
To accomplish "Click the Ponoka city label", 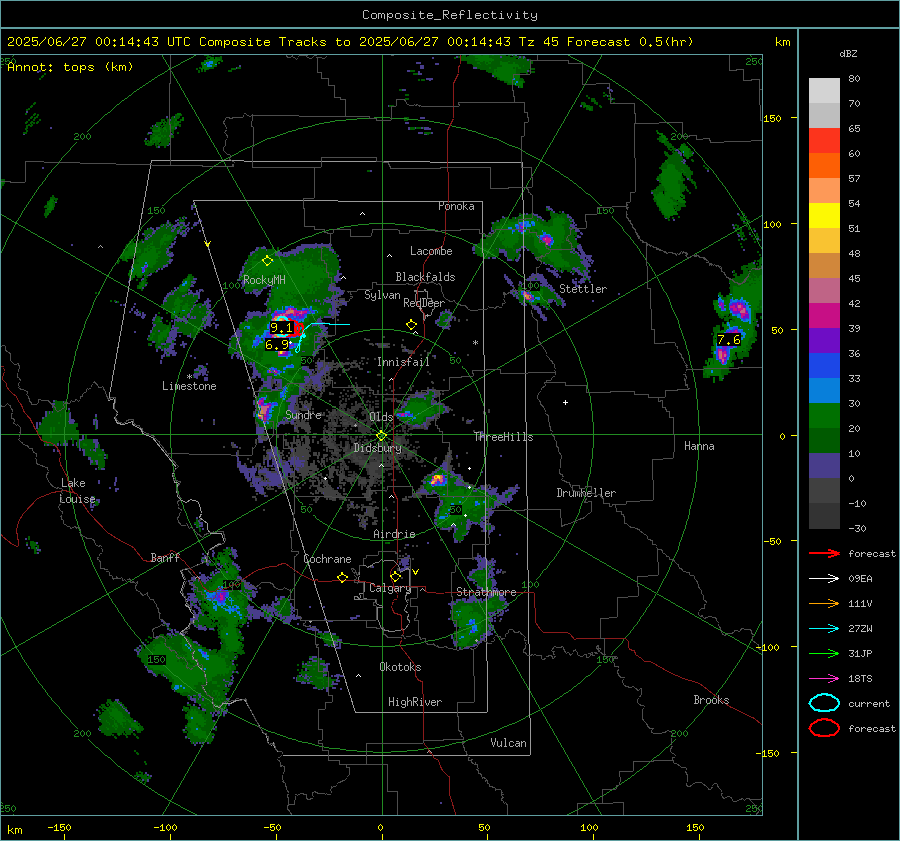I will [456, 207].
